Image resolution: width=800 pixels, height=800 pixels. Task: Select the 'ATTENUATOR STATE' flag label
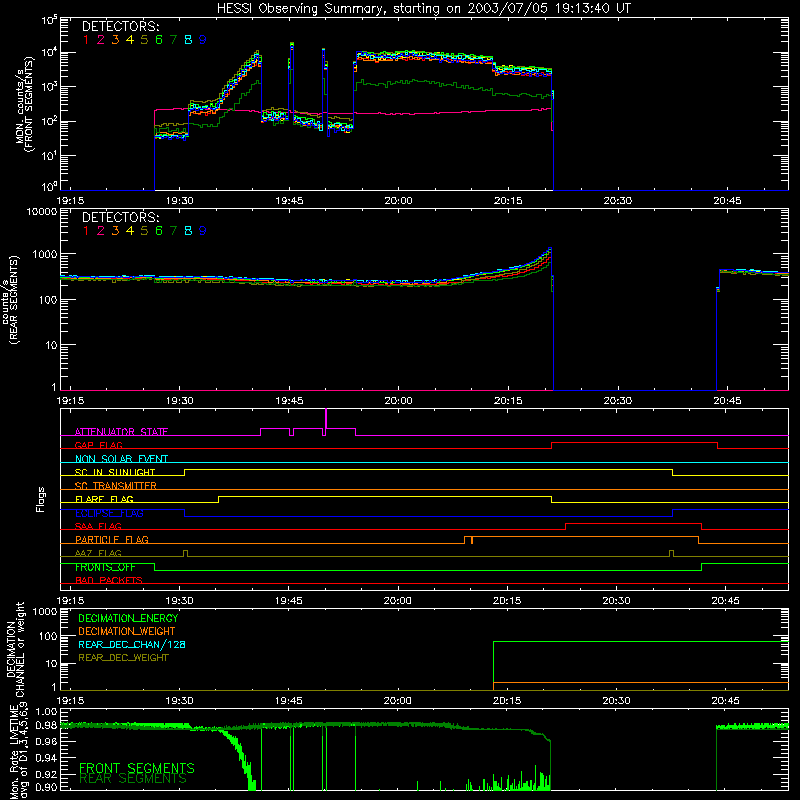[121, 432]
